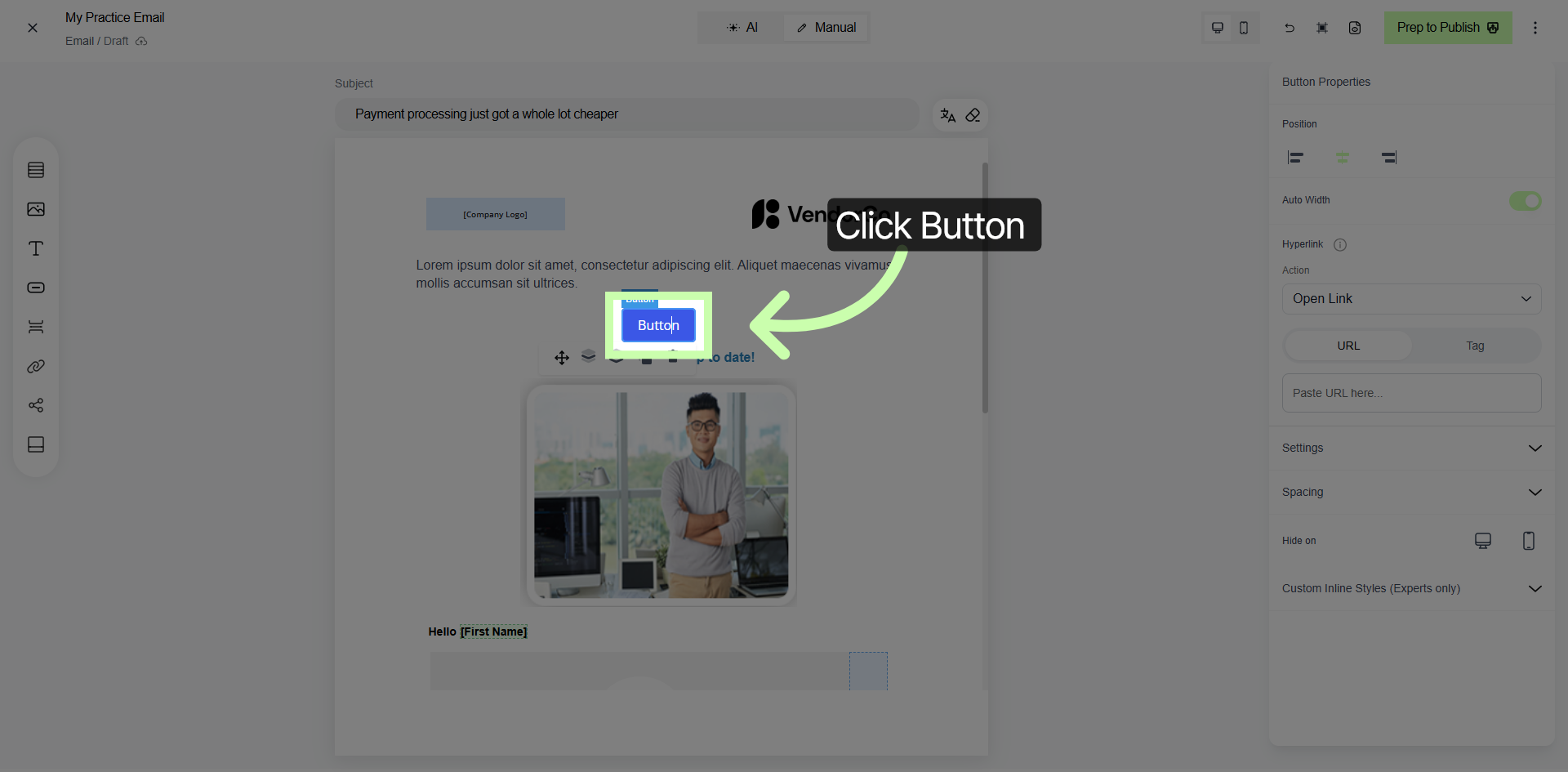This screenshot has width=1568, height=772.
Task: Click the subject line input field
Action: coord(627,114)
